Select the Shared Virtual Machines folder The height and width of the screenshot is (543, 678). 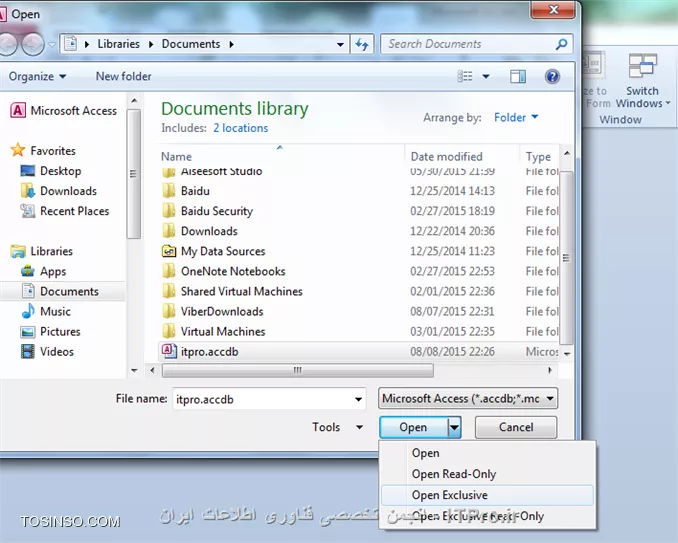(x=359, y=291)
